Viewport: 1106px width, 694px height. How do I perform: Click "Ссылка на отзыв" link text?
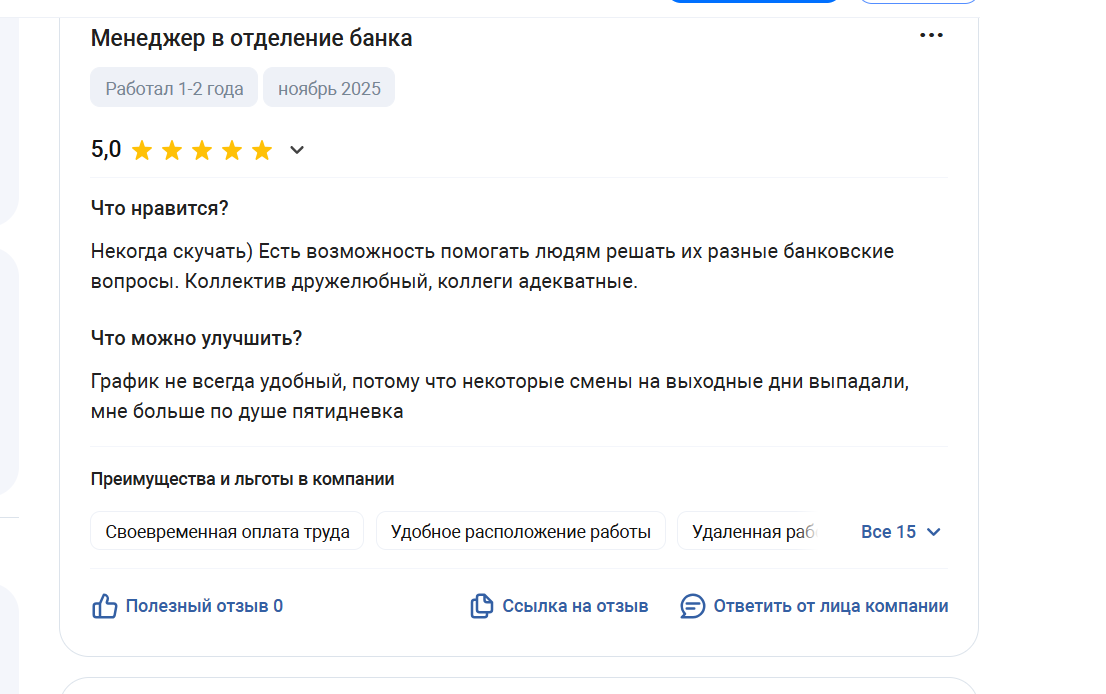click(x=575, y=606)
